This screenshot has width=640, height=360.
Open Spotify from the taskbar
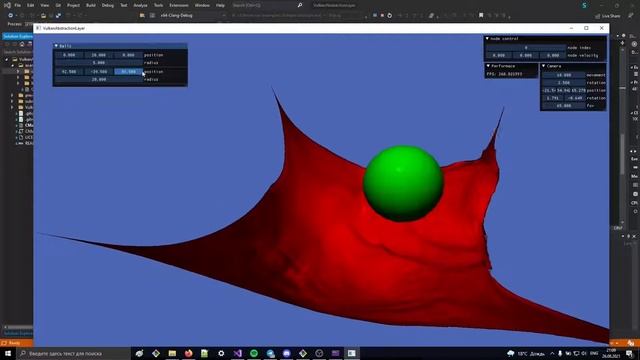254,353
